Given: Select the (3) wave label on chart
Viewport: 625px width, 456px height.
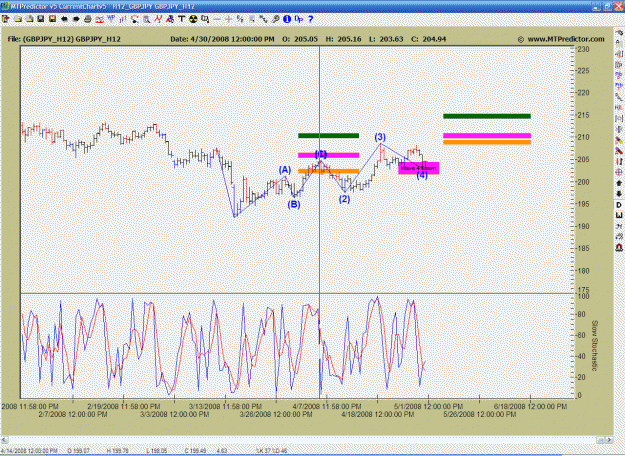Looking at the screenshot, I should (x=380, y=137).
